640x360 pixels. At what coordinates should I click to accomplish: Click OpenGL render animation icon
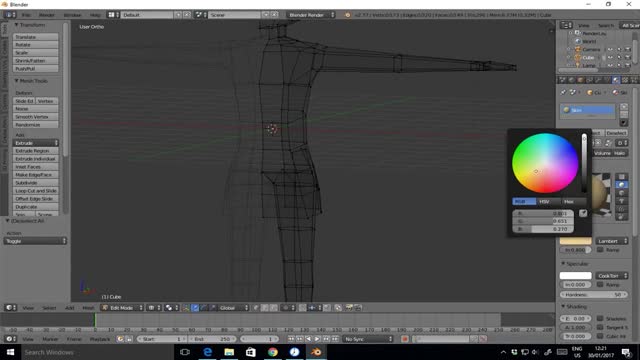tap(358, 308)
